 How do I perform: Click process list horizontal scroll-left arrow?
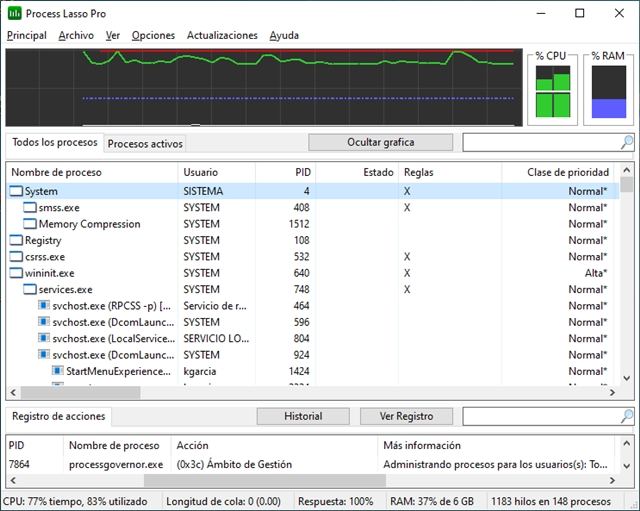click(x=13, y=392)
